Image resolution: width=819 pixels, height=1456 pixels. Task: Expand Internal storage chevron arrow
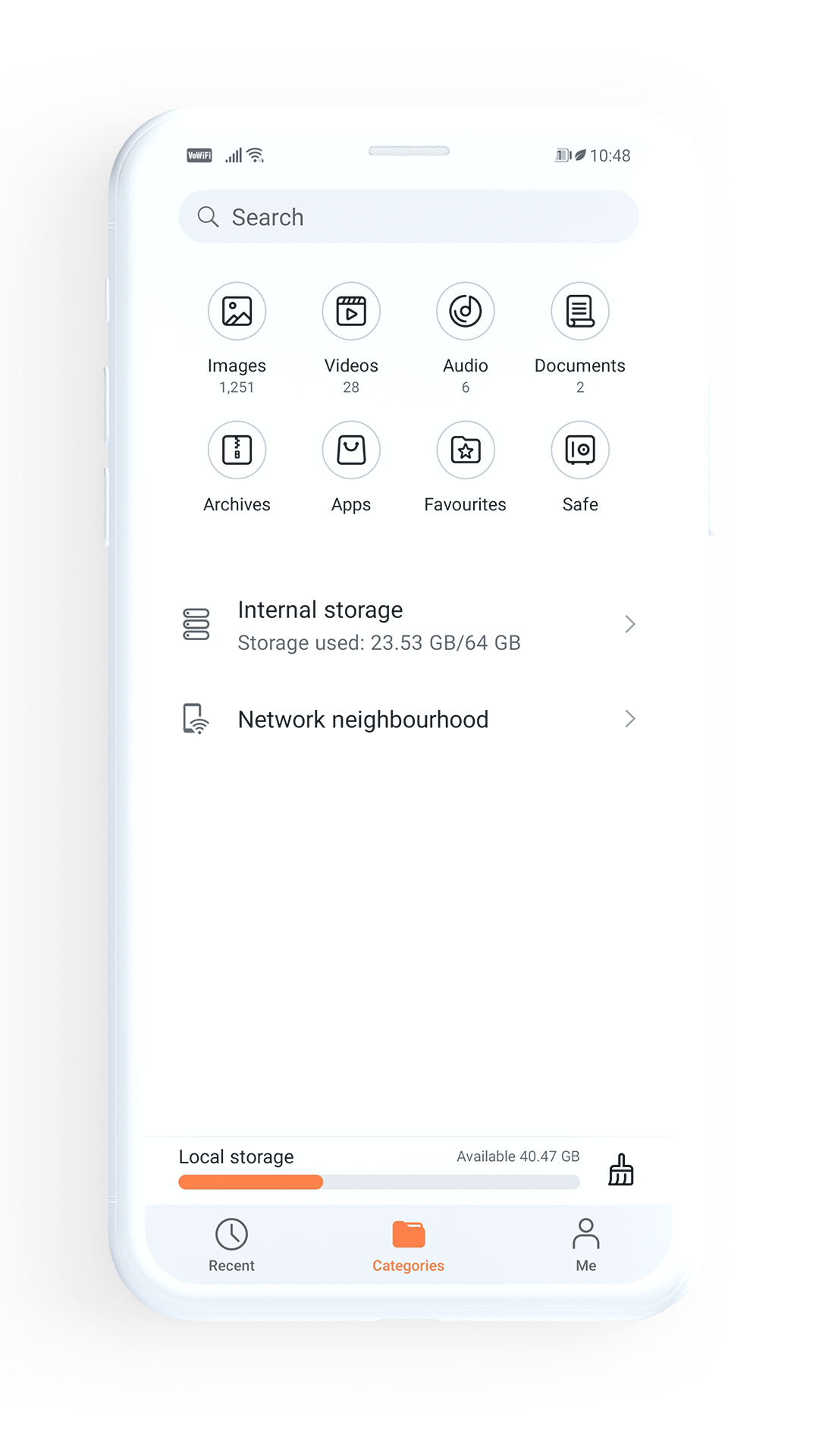pyautogui.click(x=629, y=624)
